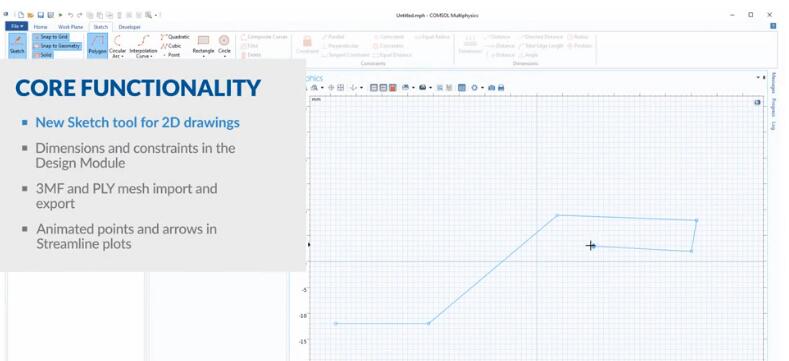The image size is (789, 361).
Task: Expand the Interpolation Curve dropdown arrow
Action: pyautogui.click(x=151, y=56)
